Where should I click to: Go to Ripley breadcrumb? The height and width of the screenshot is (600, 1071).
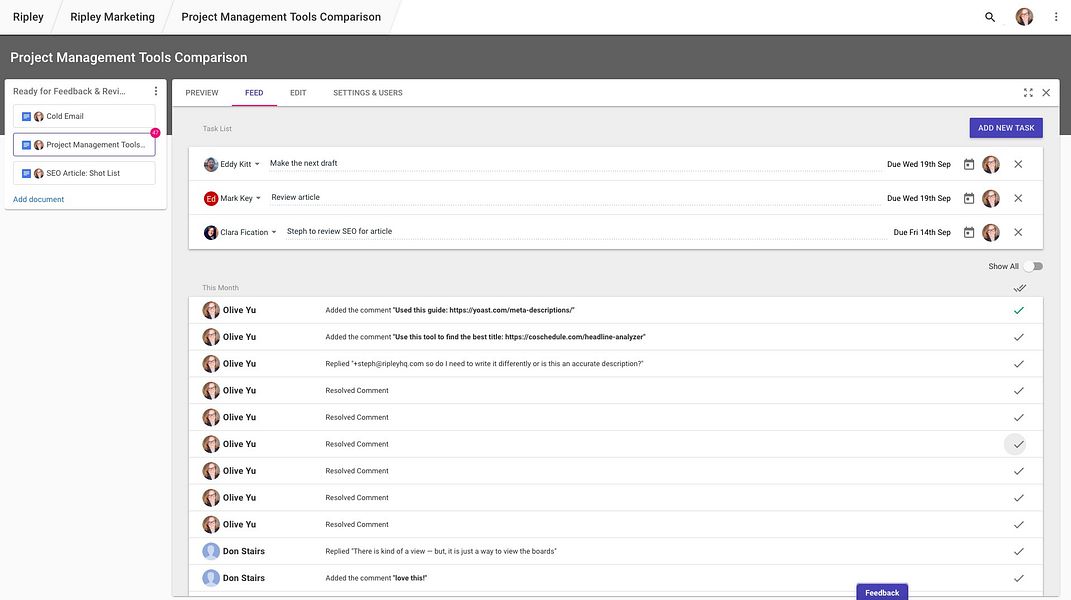(28, 17)
